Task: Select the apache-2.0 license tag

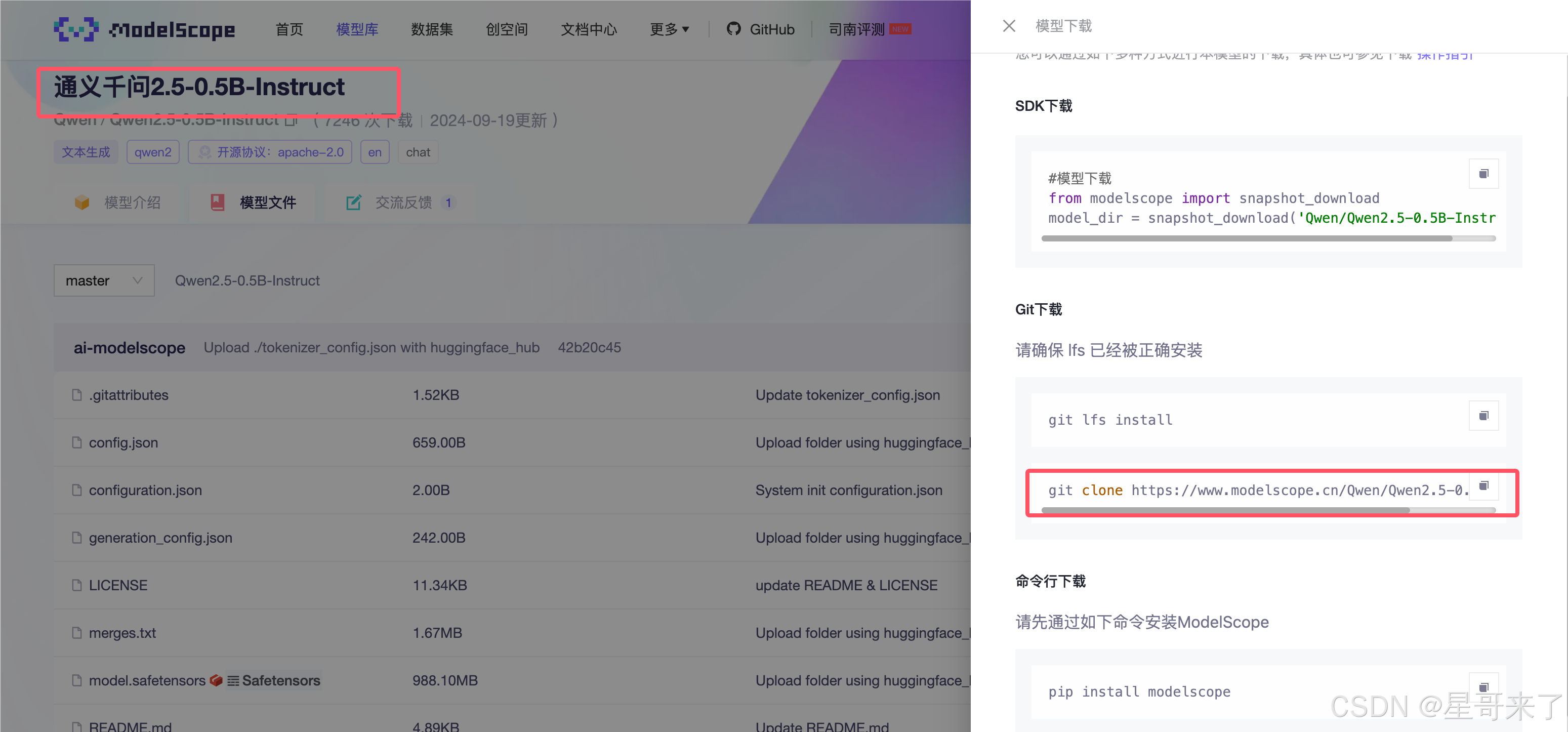Action: tap(270, 152)
